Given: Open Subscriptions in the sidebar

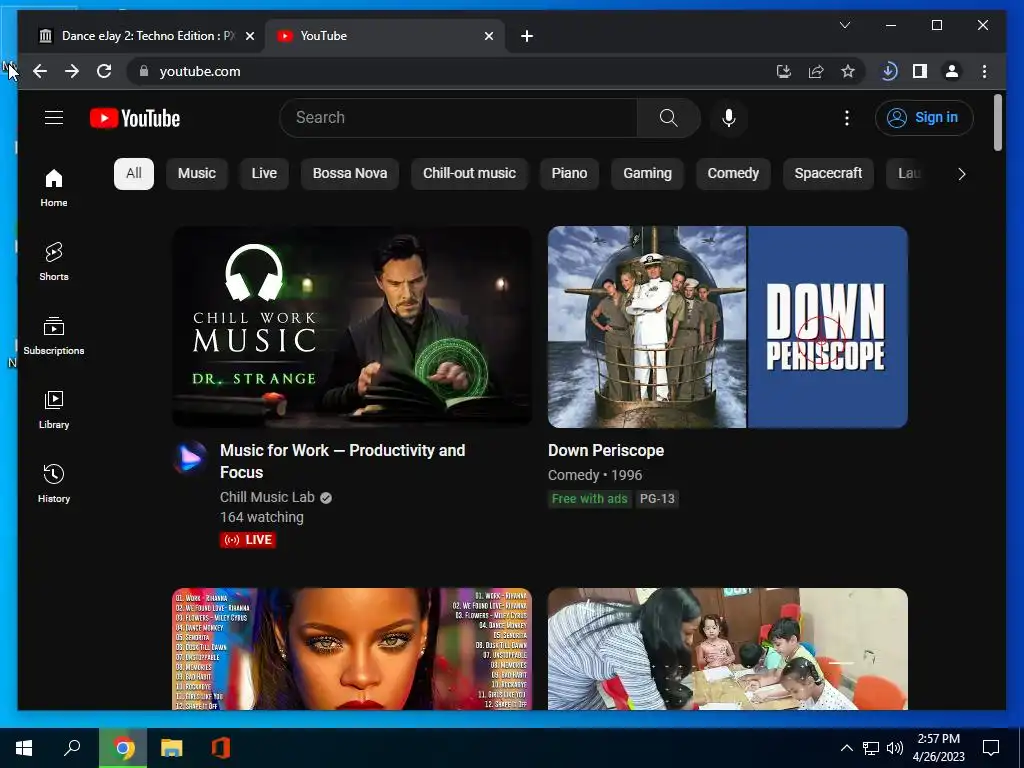Looking at the screenshot, I should point(54,336).
